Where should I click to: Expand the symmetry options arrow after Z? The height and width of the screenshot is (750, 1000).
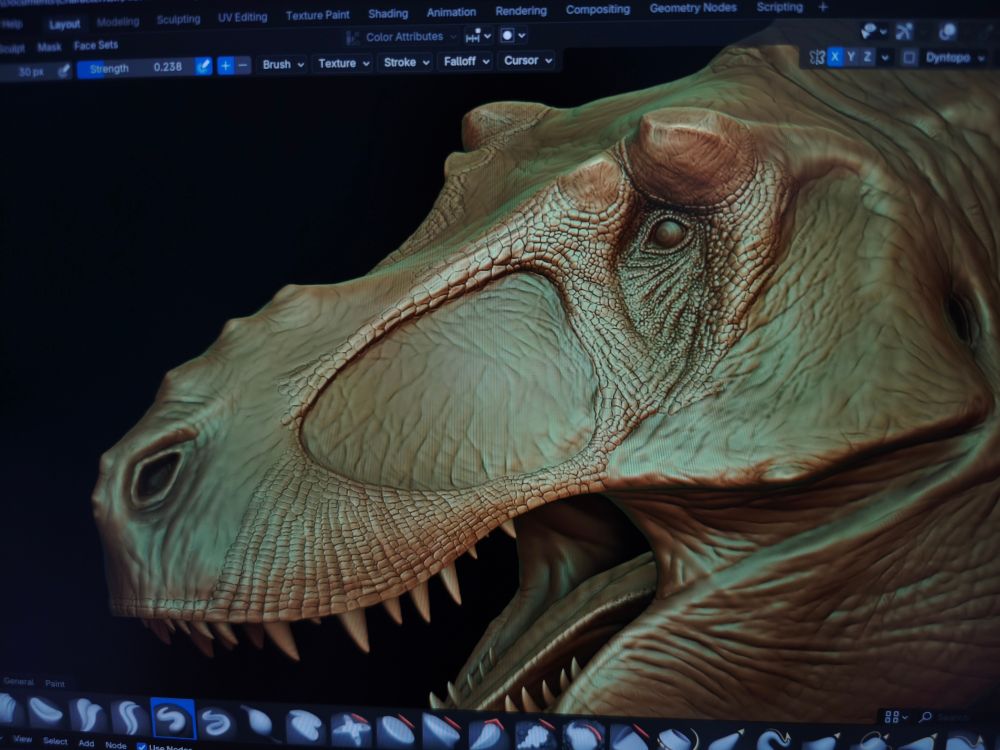click(x=885, y=58)
